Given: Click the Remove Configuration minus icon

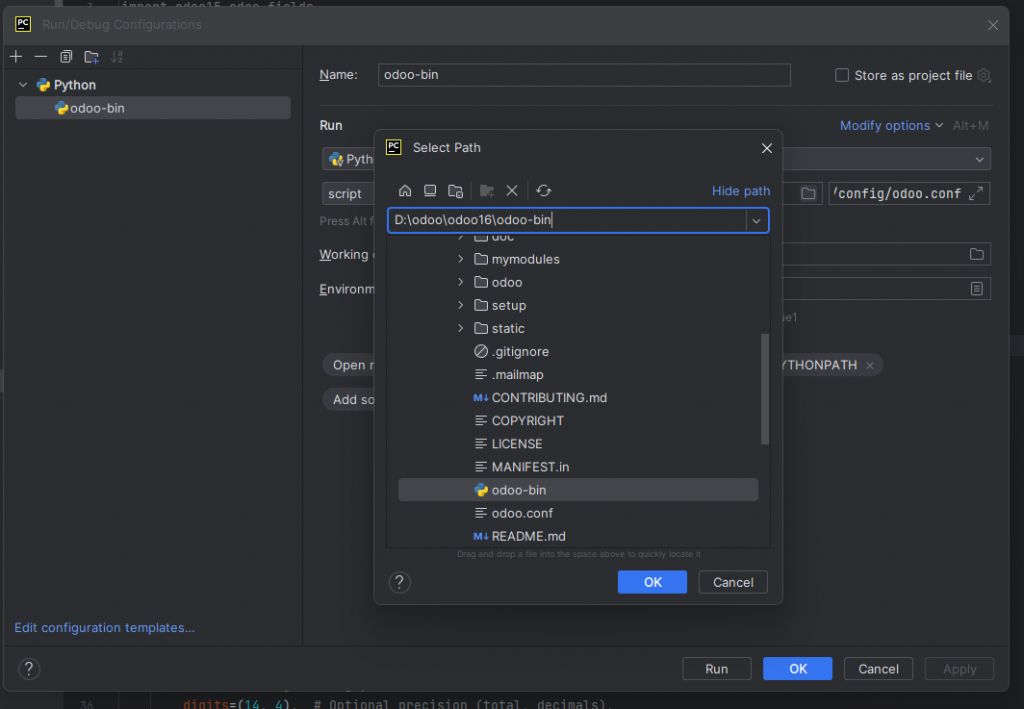Looking at the screenshot, I should point(40,57).
